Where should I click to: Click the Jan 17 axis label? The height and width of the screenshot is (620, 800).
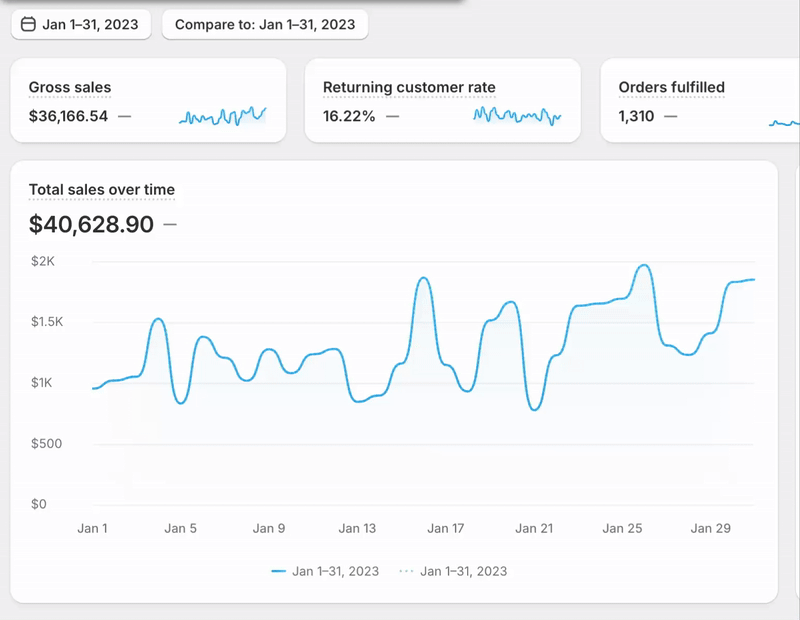(x=444, y=527)
